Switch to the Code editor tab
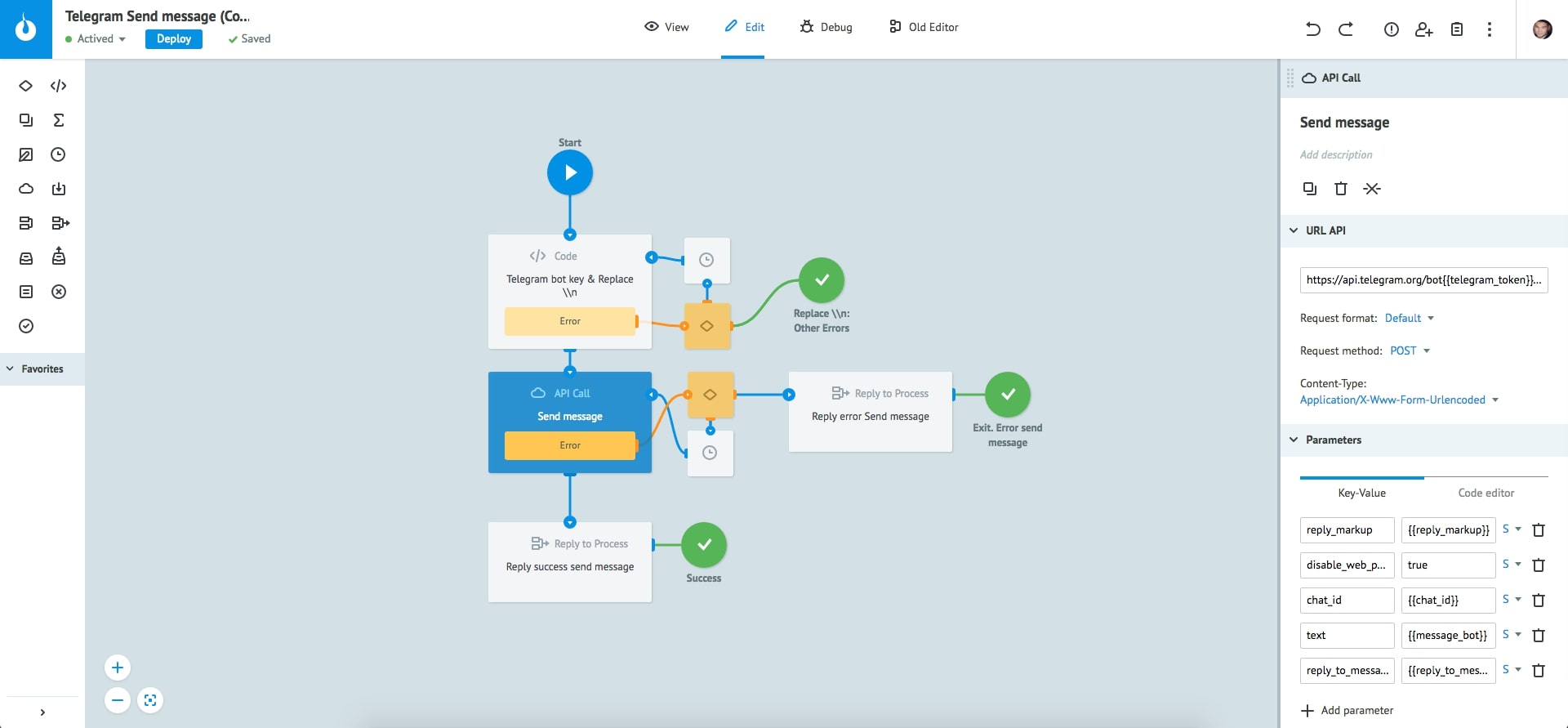The width and height of the screenshot is (1568, 728). (x=1486, y=493)
